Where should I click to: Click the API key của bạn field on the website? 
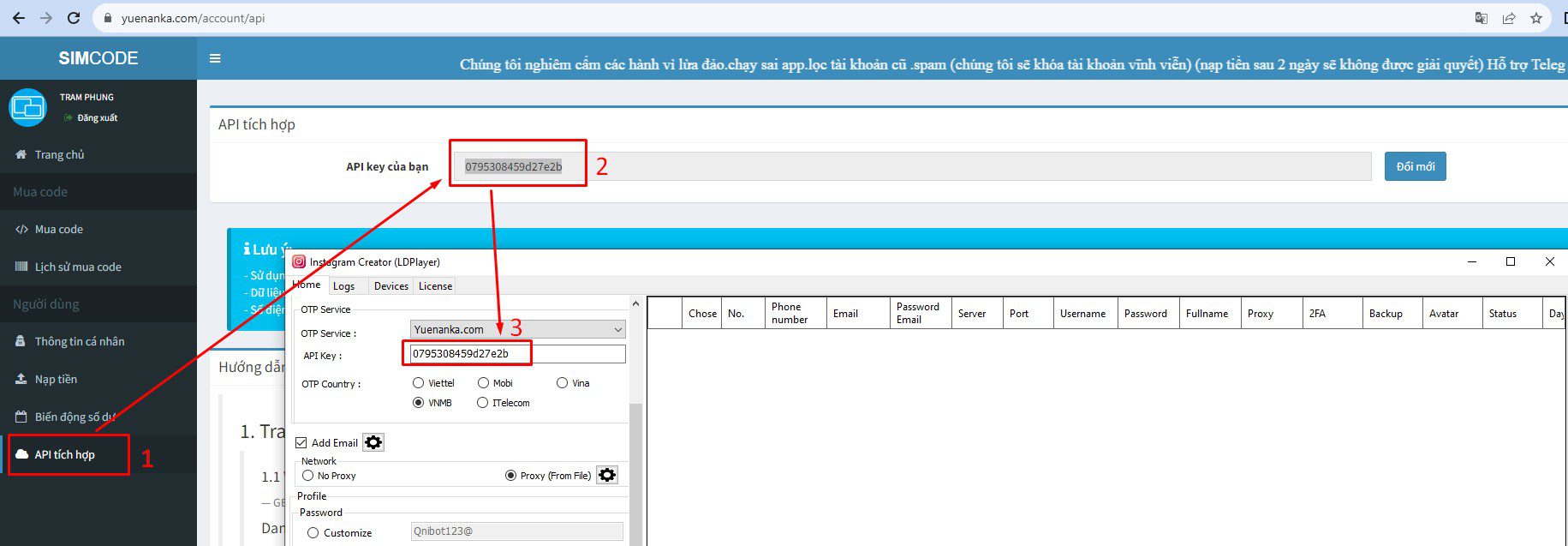912,166
